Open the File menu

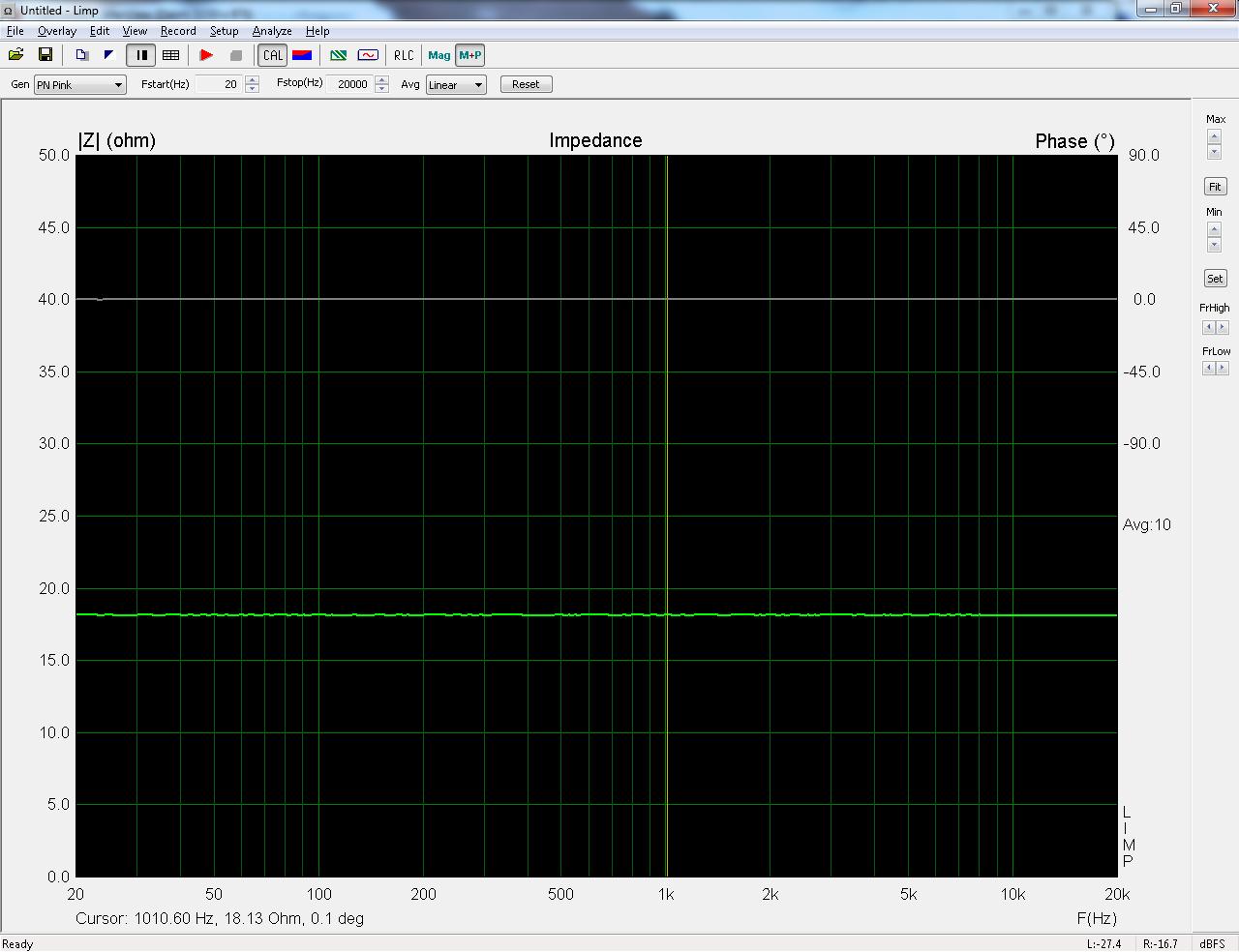[x=15, y=31]
